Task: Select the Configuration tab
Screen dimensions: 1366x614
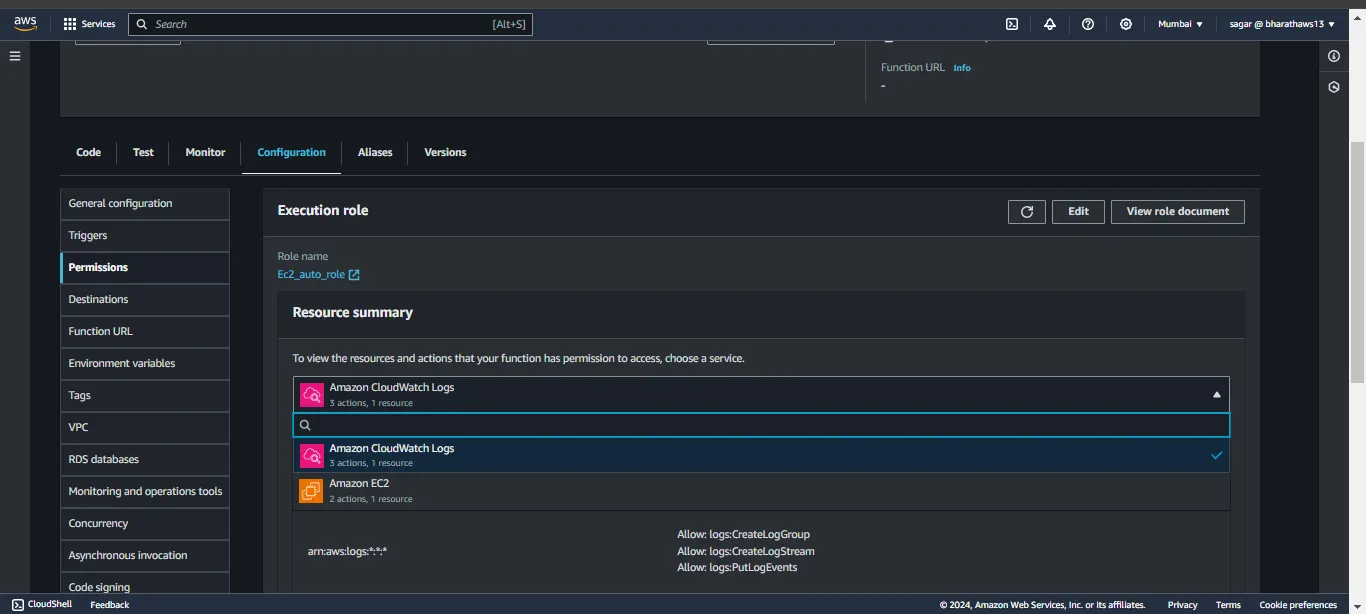Action: coord(291,152)
